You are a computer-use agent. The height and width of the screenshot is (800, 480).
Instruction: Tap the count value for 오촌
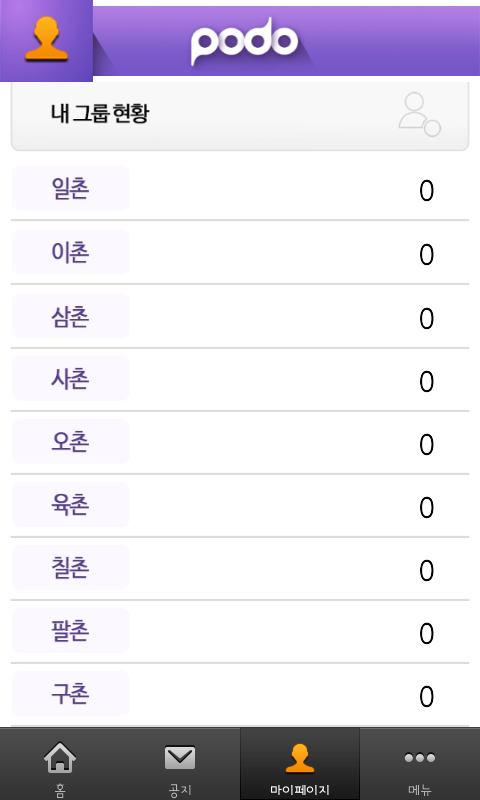click(426, 445)
